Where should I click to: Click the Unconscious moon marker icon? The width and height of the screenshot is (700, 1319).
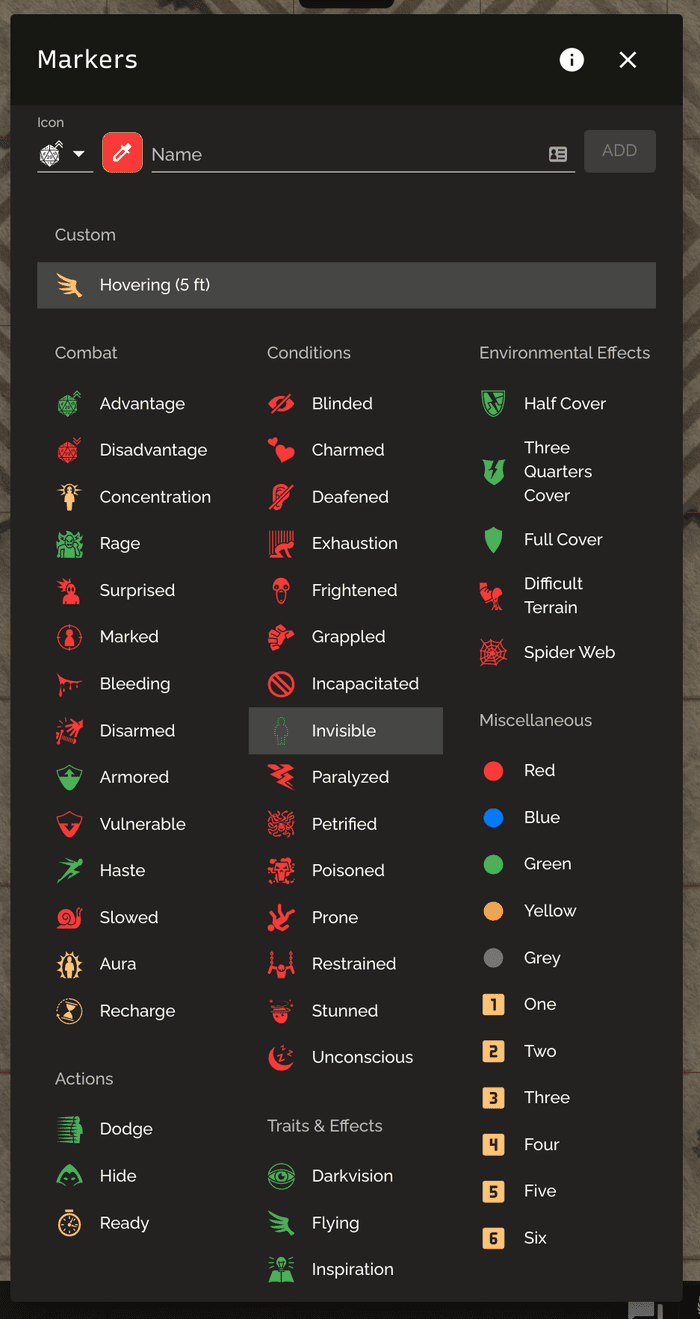point(281,1057)
